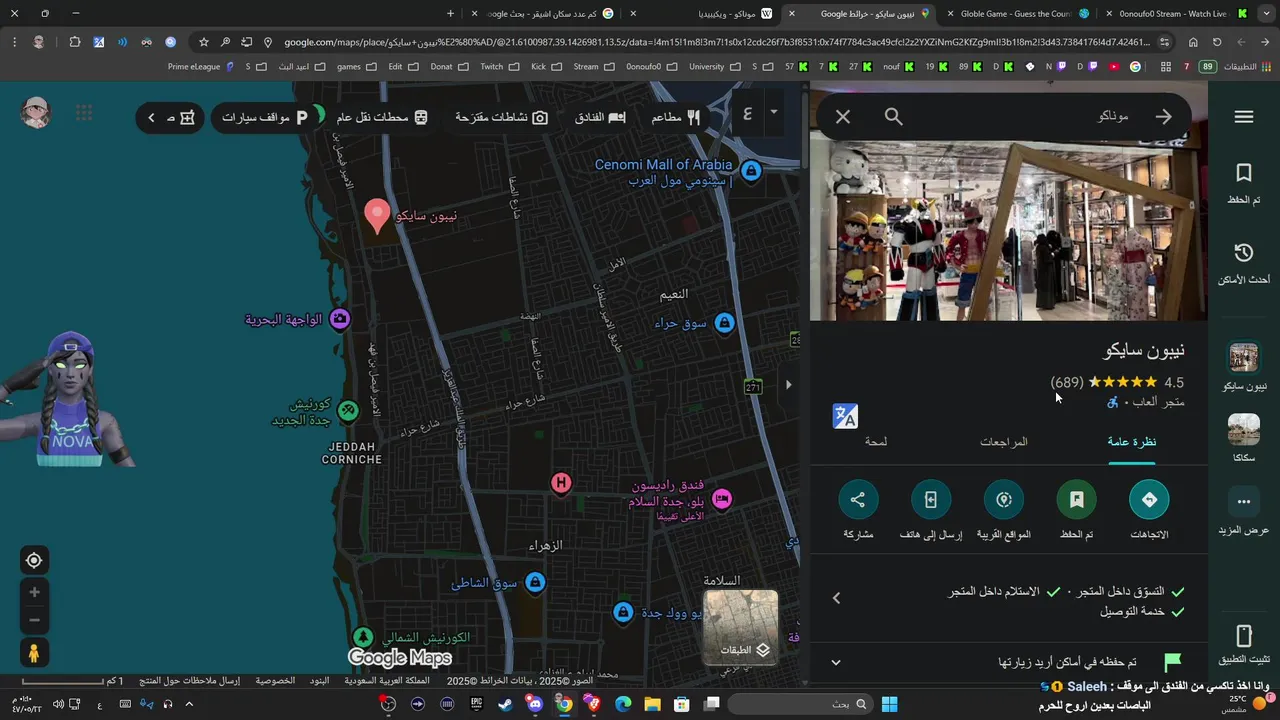Open recent places history icon
Image resolution: width=1280 pixels, height=720 pixels.
[1244, 253]
